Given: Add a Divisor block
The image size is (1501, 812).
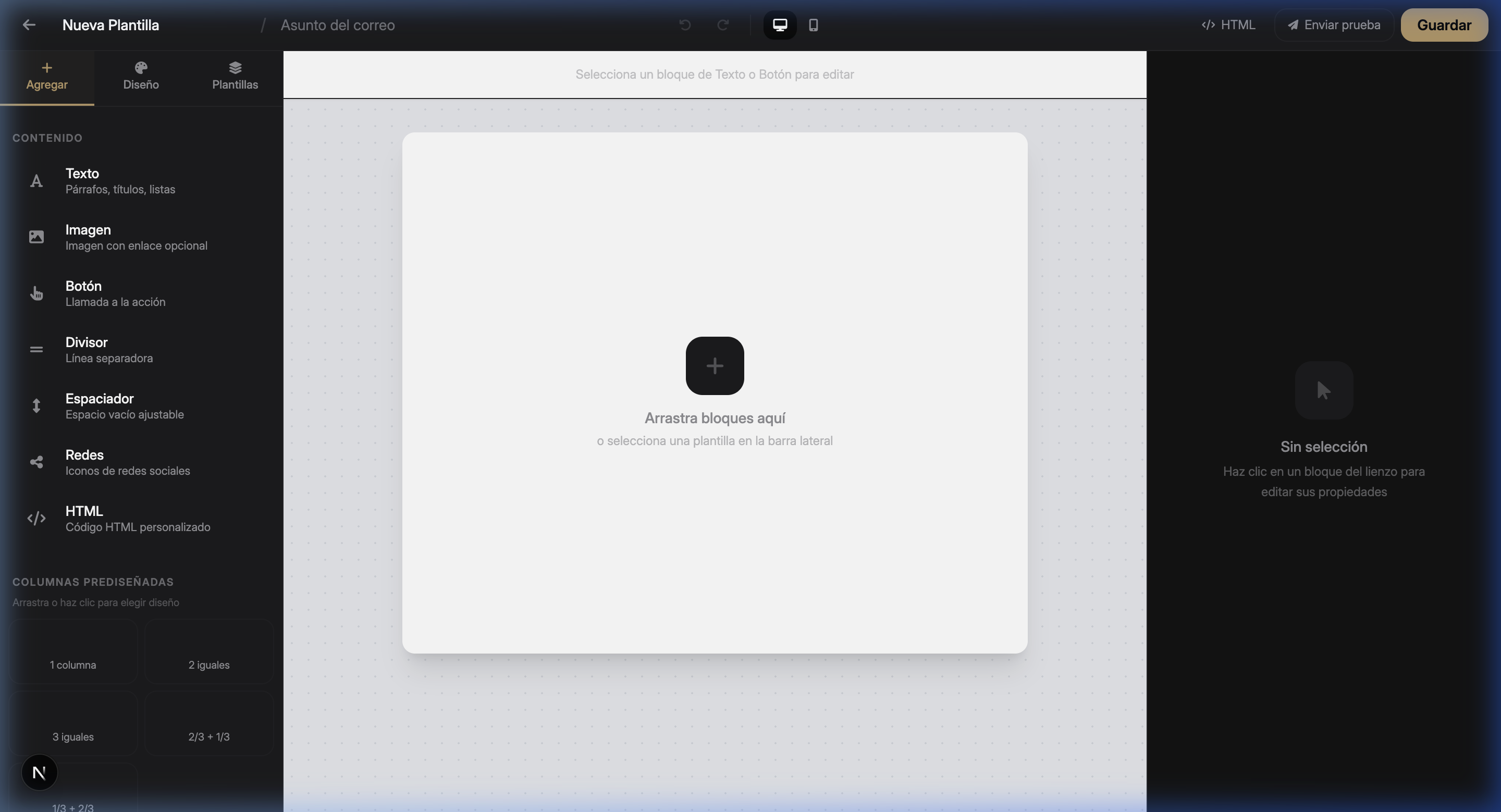Looking at the screenshot, I should click(x=108, y=350).
